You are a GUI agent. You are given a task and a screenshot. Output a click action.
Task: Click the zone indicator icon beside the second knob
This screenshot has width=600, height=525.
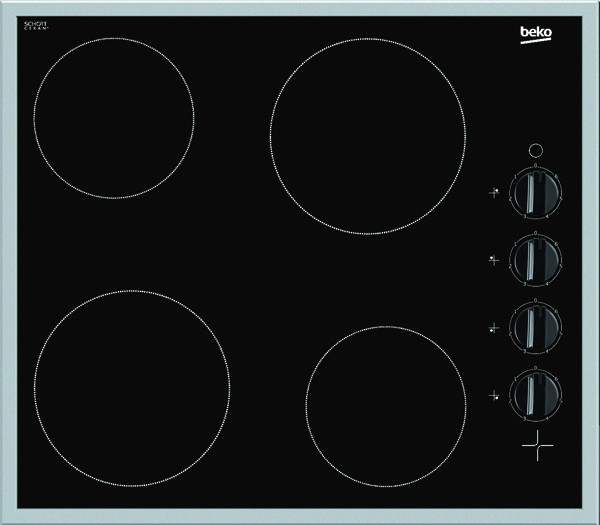click(493, 260)
